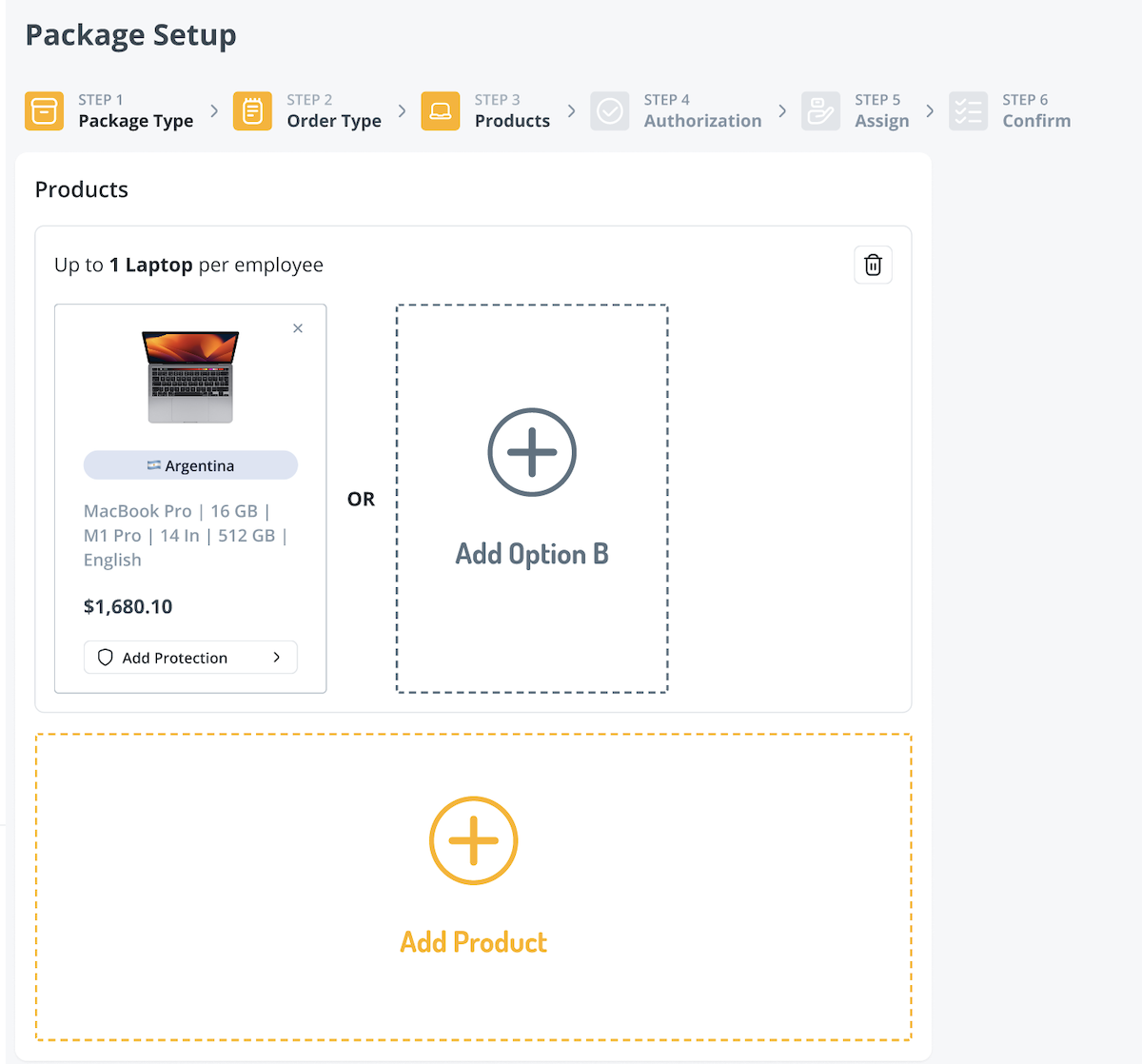Remove the MacBook Pro card with the X
The image size is (1142, 1064).
tap(298, 327)
